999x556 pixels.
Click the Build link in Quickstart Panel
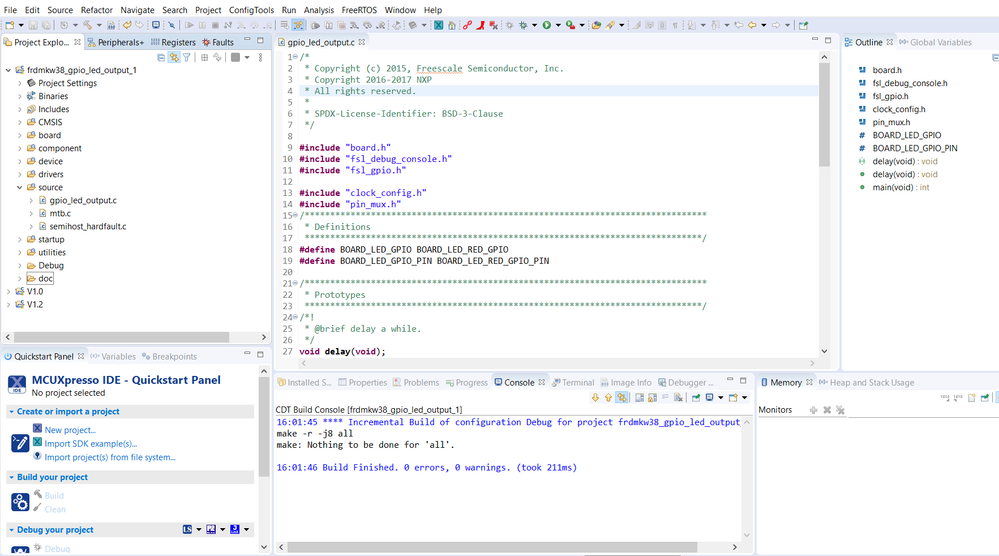tap(54, 495)
